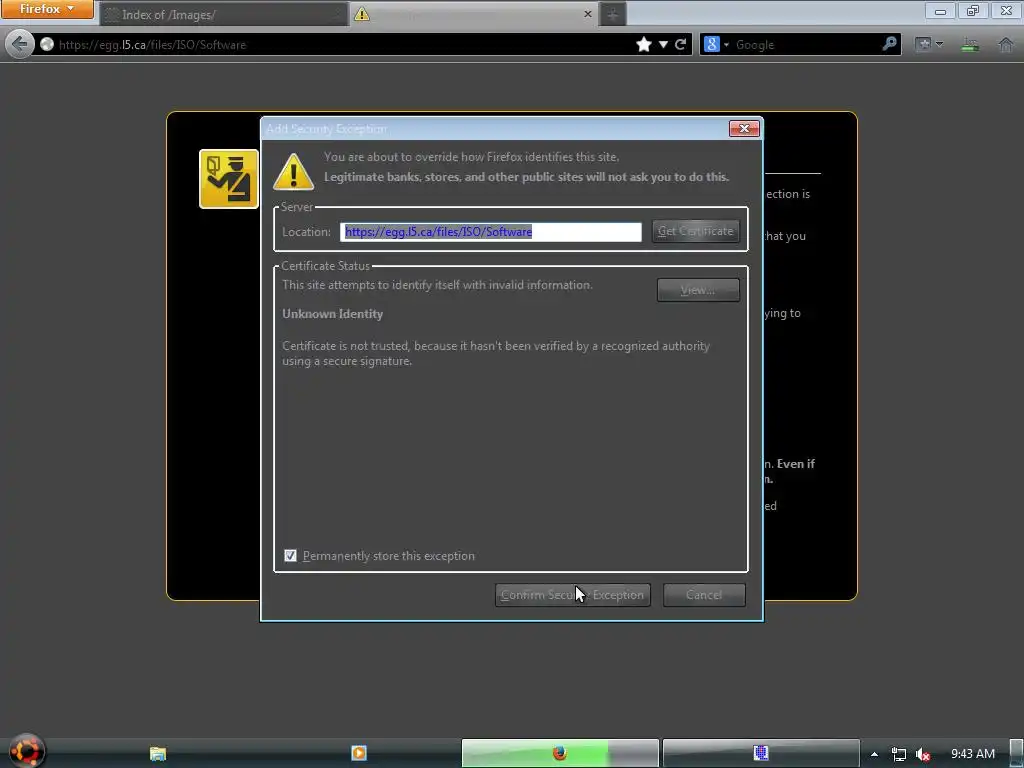The height and width of the screenshot is (768, 1024).
Task: Click the site identity globe icon
Action: tap(47, 44)
